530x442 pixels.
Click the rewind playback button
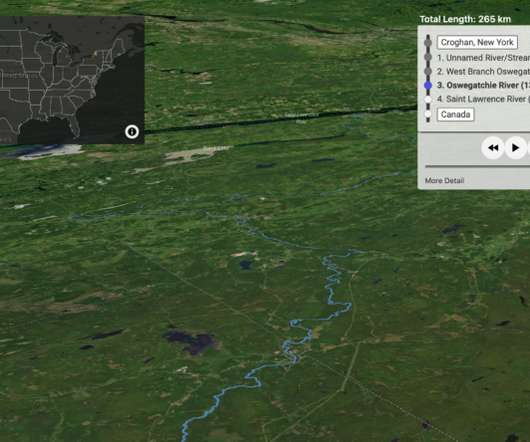coord(493,148)
